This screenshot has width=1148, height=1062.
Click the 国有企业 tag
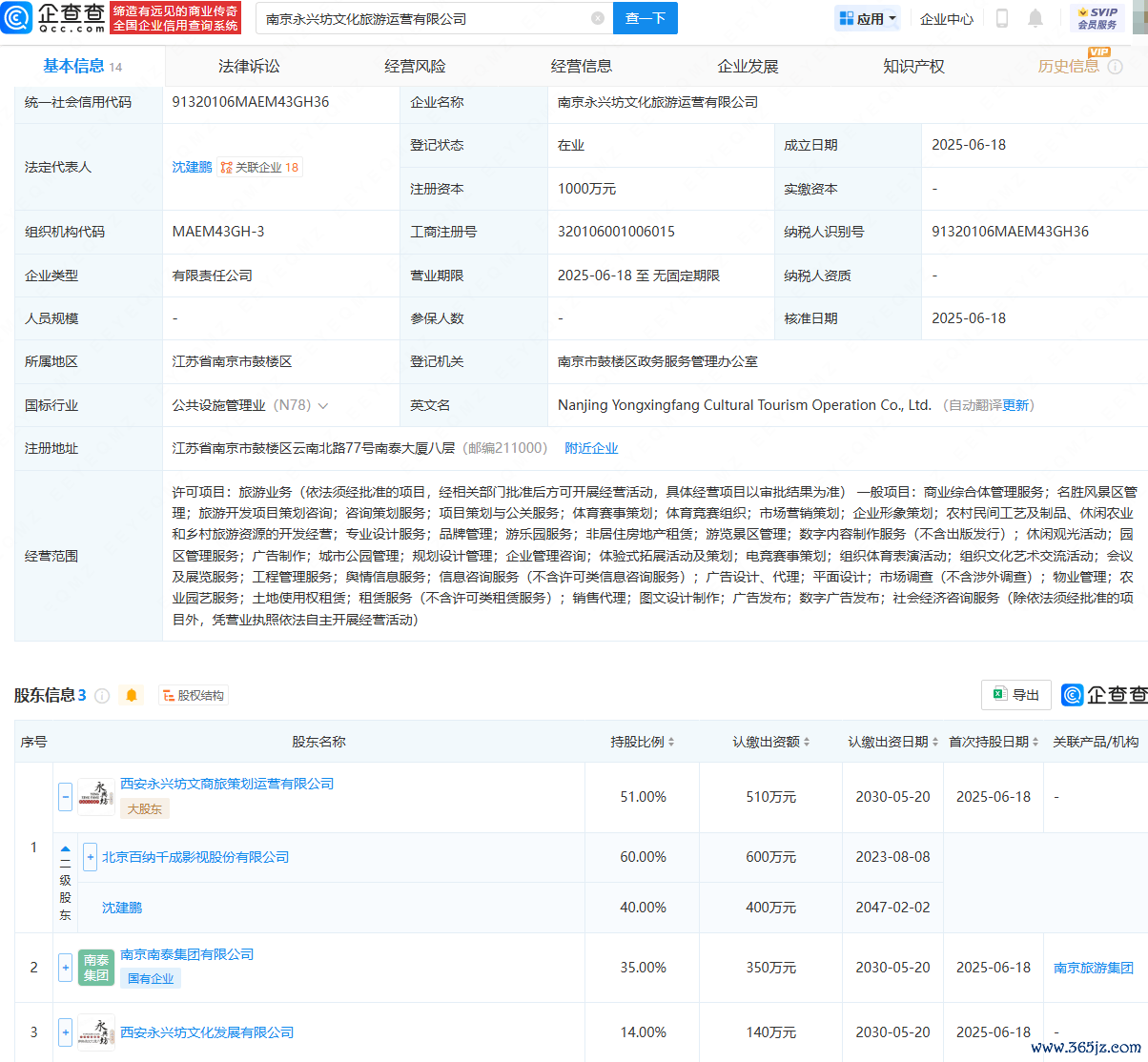tap(151, 978)
